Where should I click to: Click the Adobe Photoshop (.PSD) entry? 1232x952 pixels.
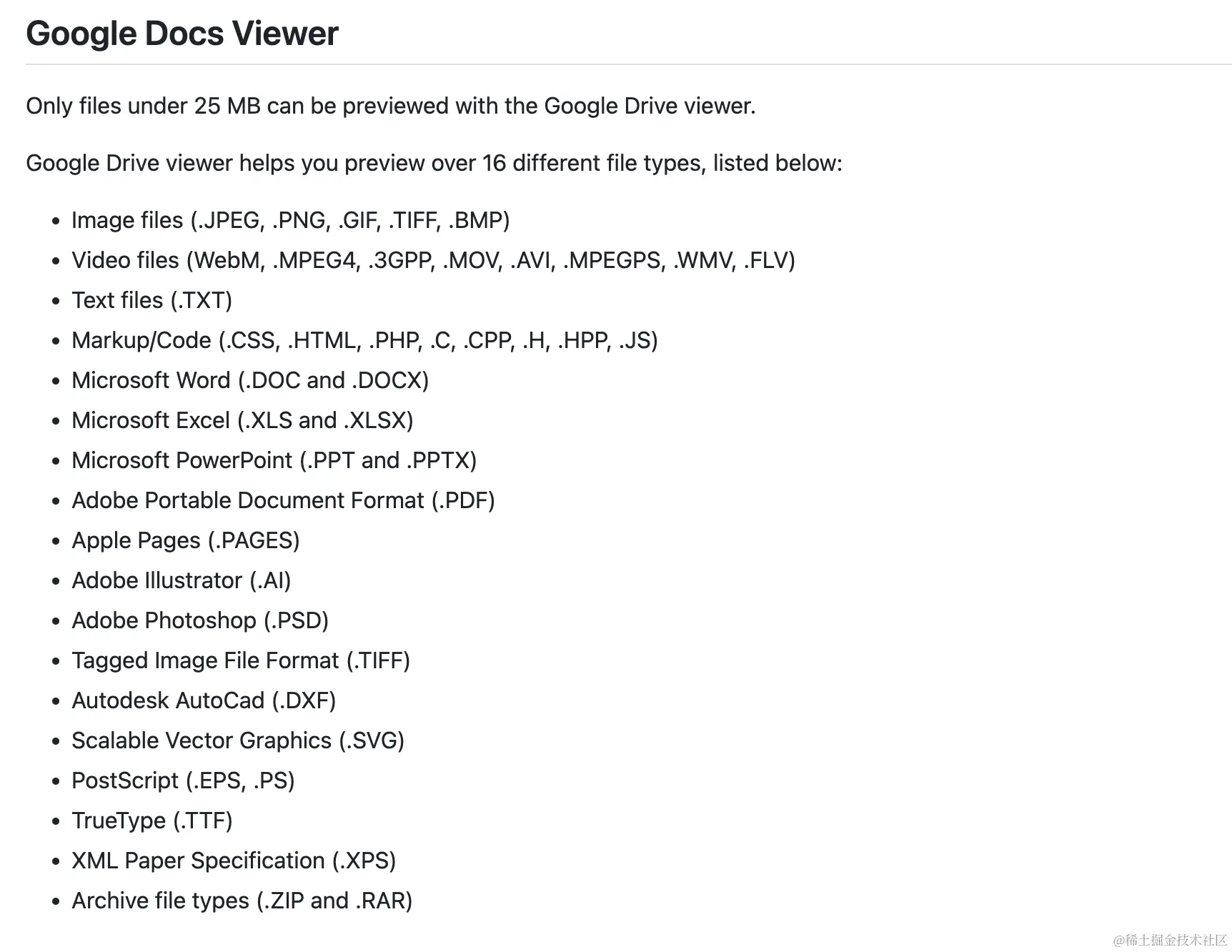point(200,620)
